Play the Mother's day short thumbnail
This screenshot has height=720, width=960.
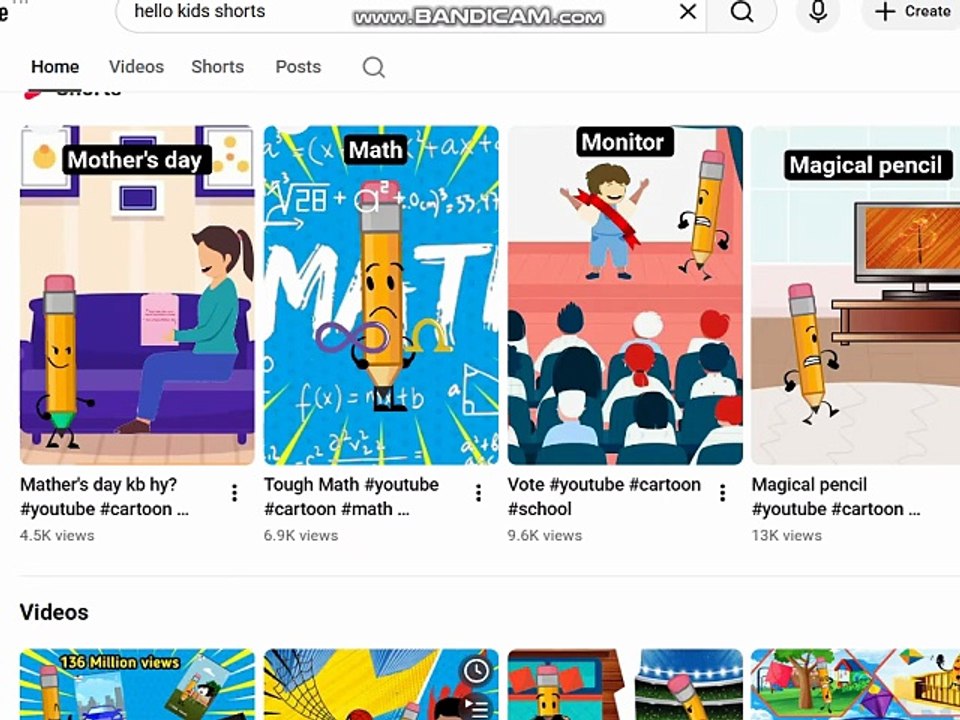click(137, 295)
